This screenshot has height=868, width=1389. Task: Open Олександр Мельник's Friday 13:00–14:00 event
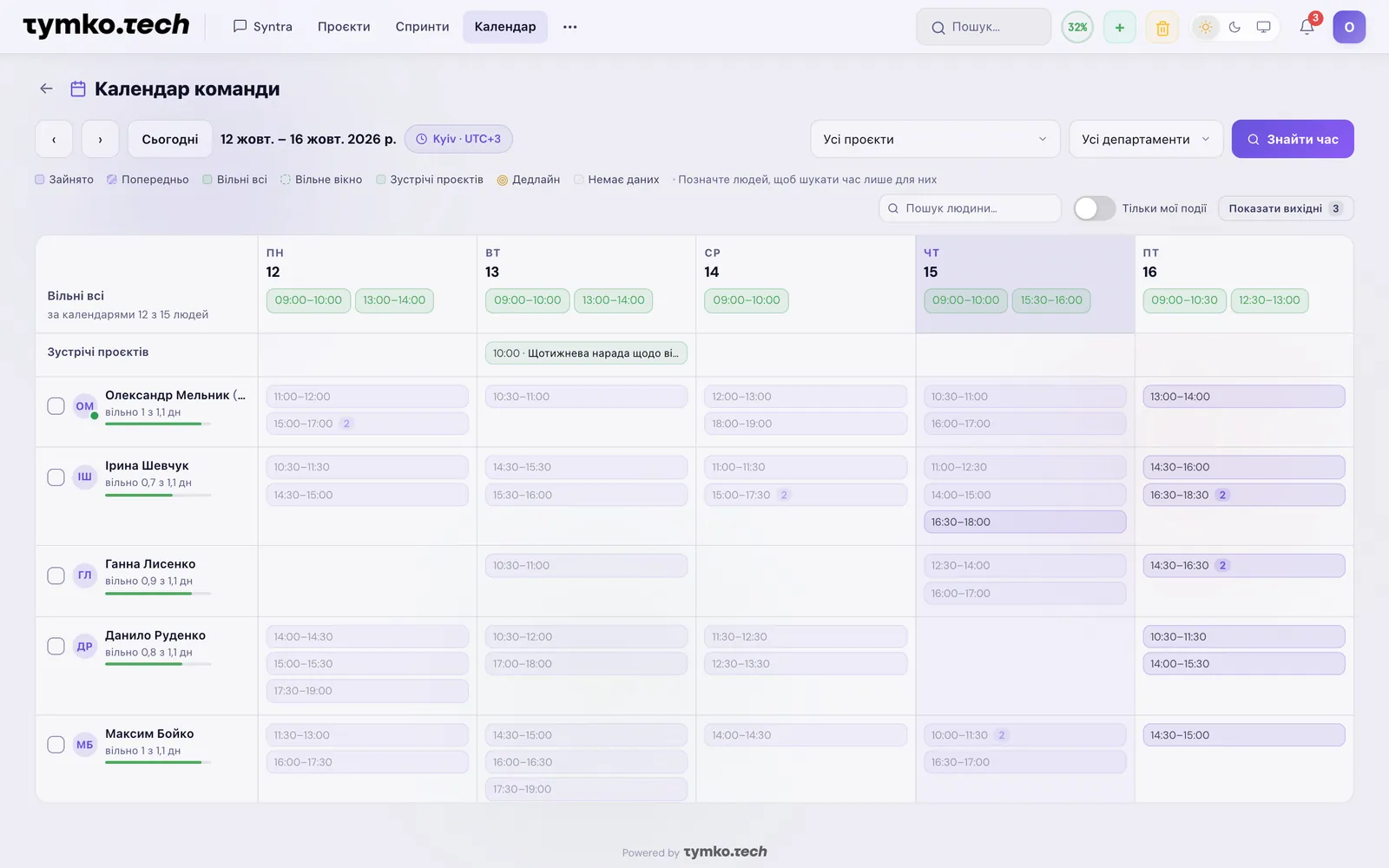point(1244,397)
